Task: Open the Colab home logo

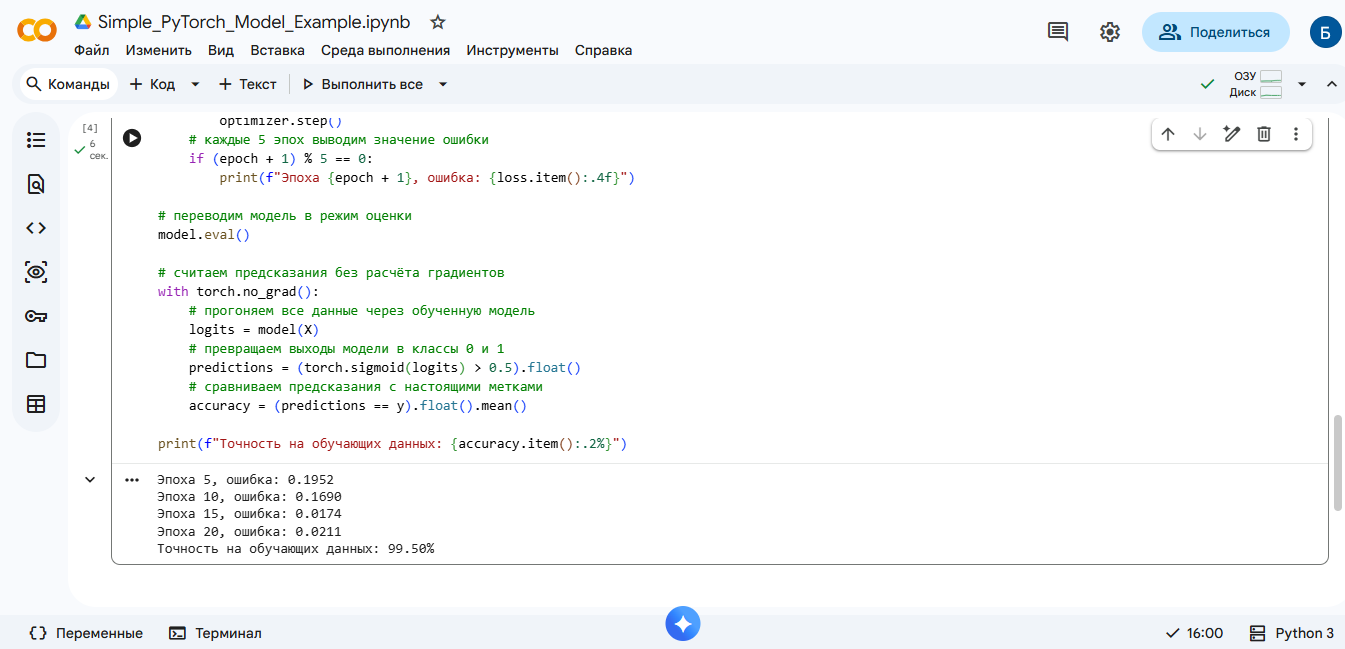Action: tap(37, 32)
